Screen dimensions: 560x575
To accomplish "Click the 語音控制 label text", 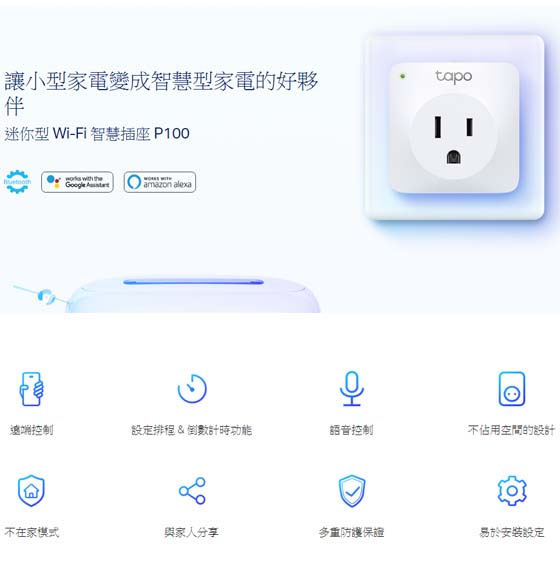I will 351,430.
